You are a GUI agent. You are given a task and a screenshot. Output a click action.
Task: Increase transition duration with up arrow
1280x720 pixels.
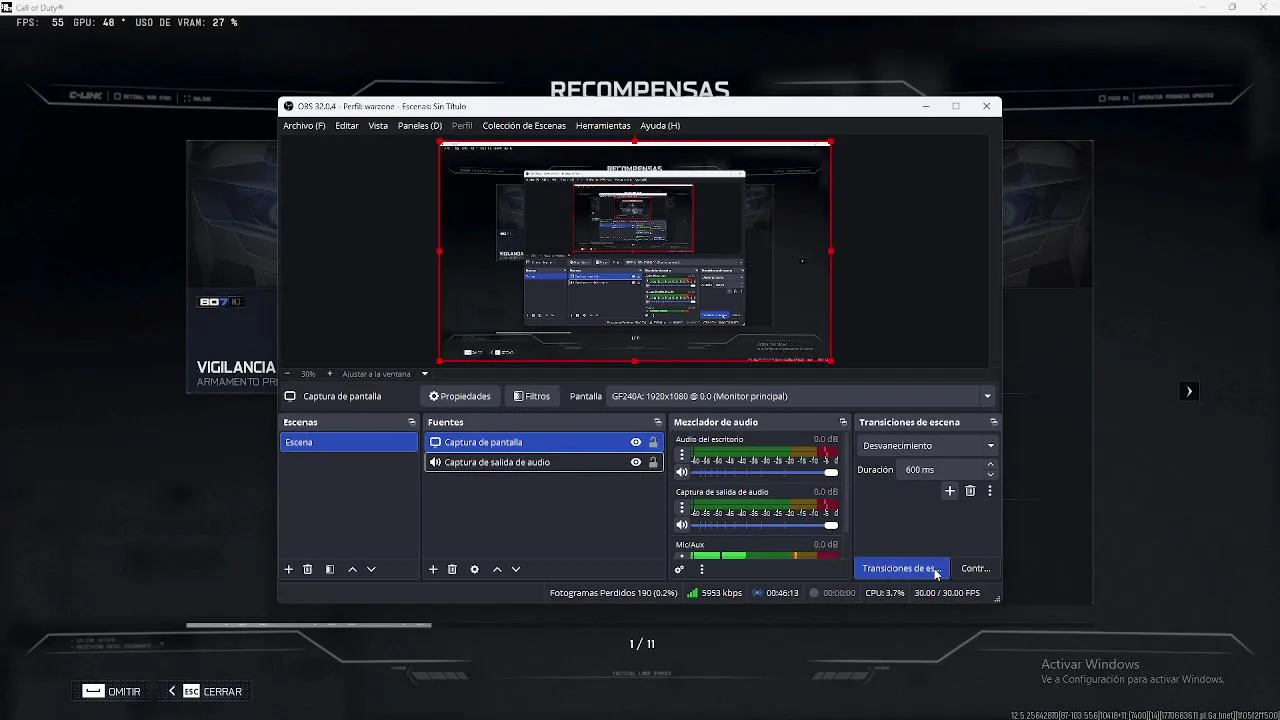point(991,465)
